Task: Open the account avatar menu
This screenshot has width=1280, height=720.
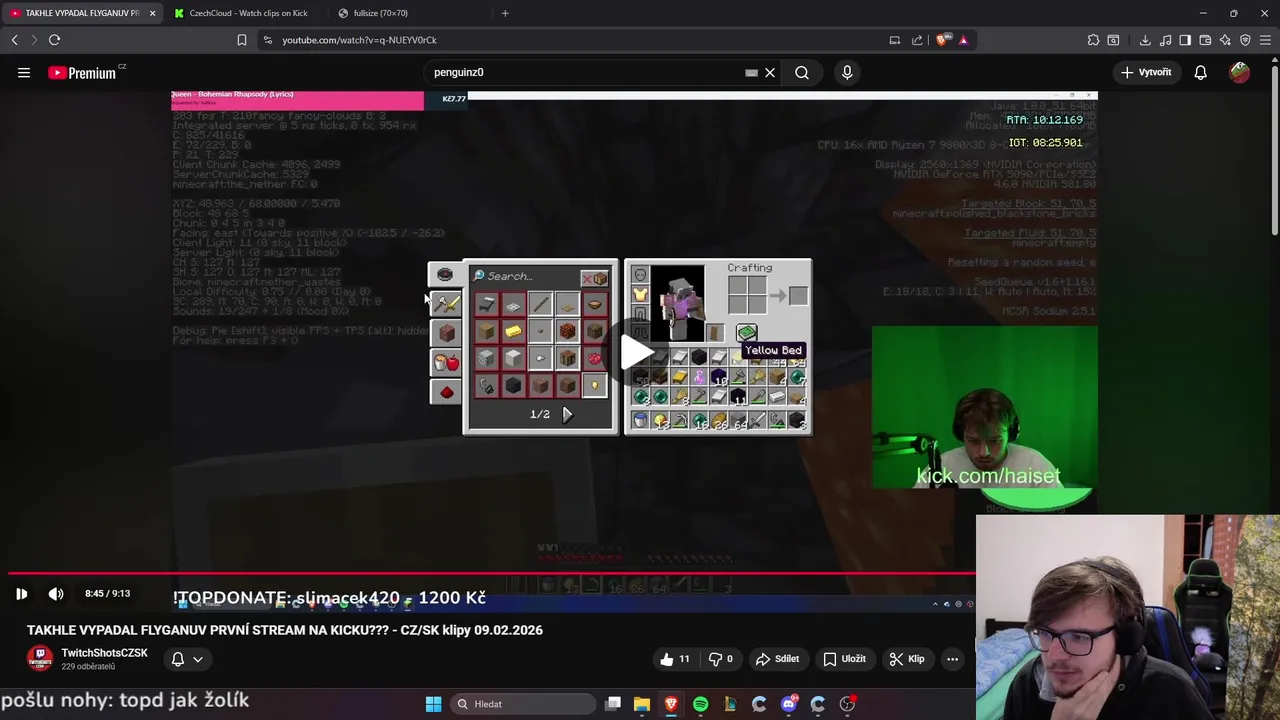Action: 1239,72
